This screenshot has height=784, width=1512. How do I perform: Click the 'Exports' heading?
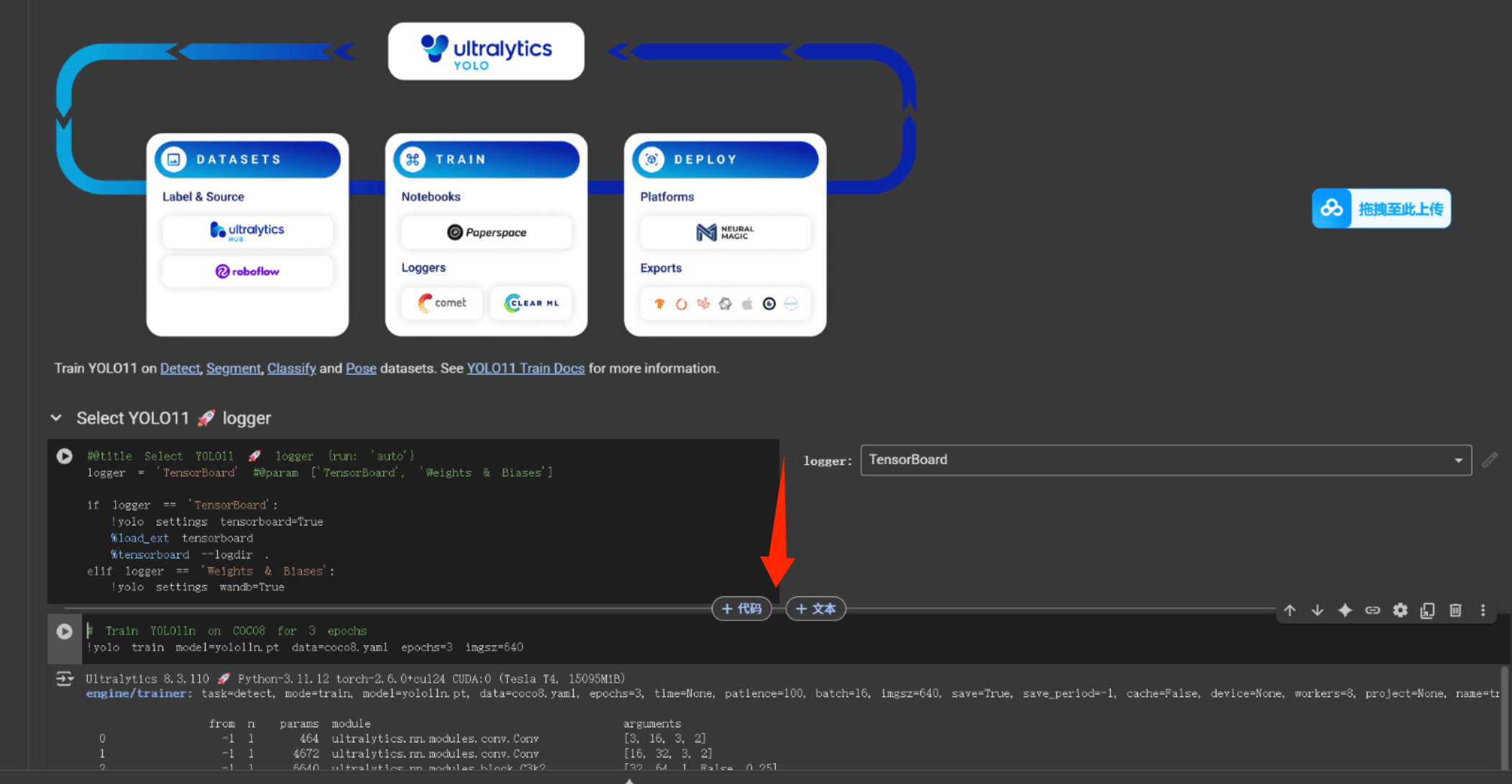[x=661, y=268]
